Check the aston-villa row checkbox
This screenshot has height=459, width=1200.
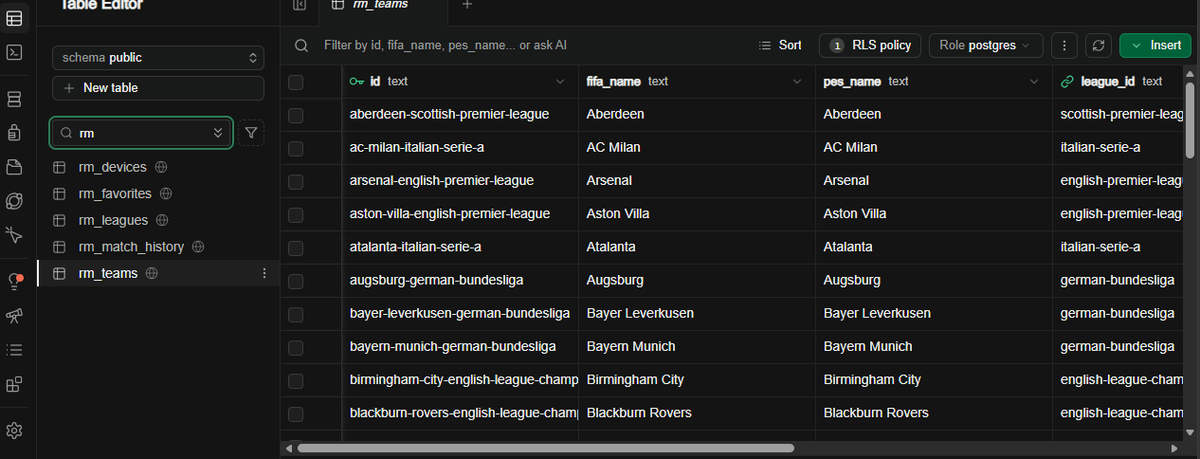[295, 214]
